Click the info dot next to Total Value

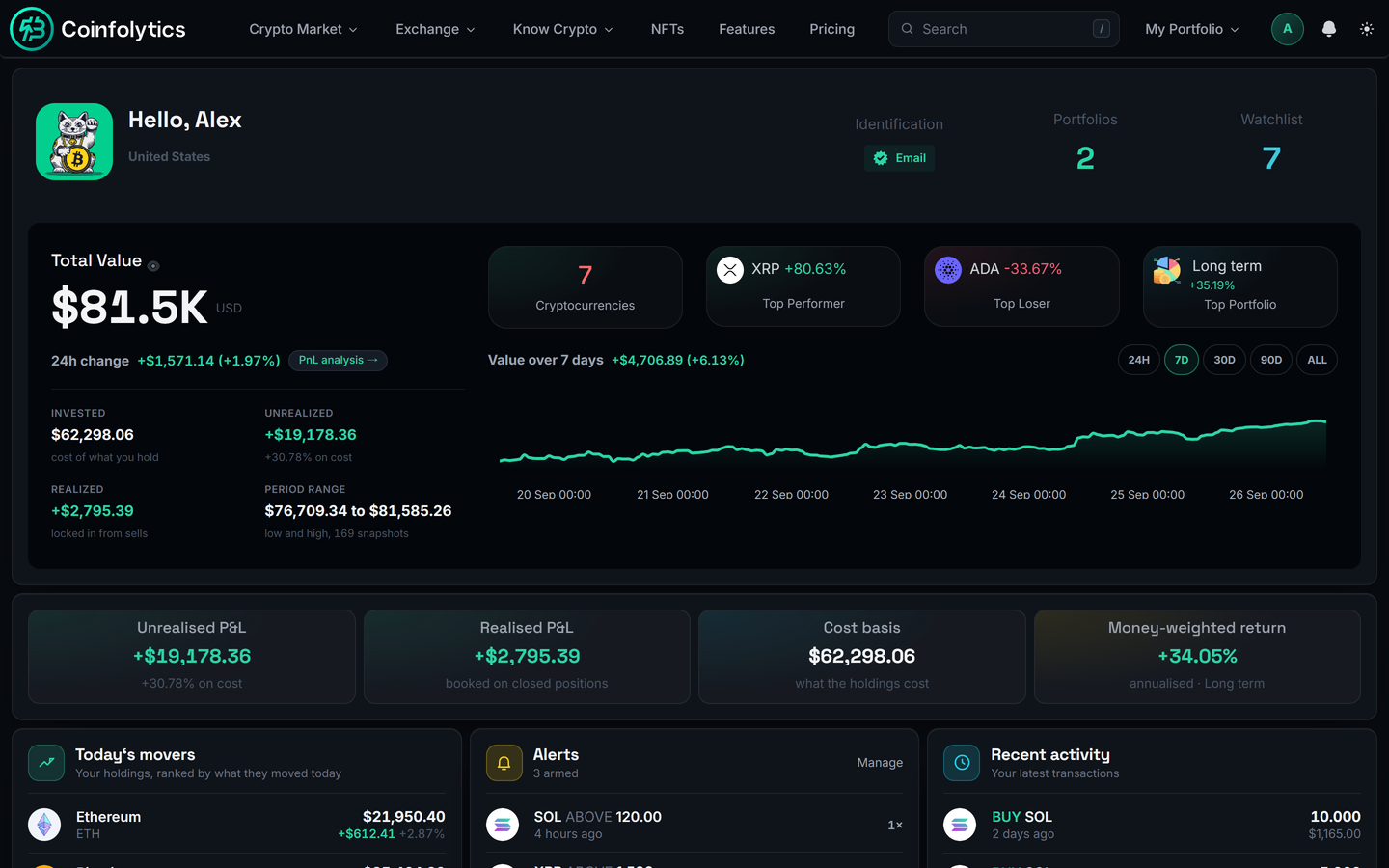click(x=153, y=266)
